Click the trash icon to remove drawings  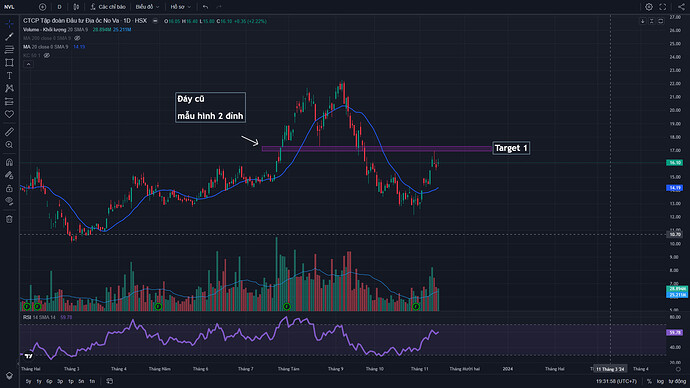[x=9, y=219]
